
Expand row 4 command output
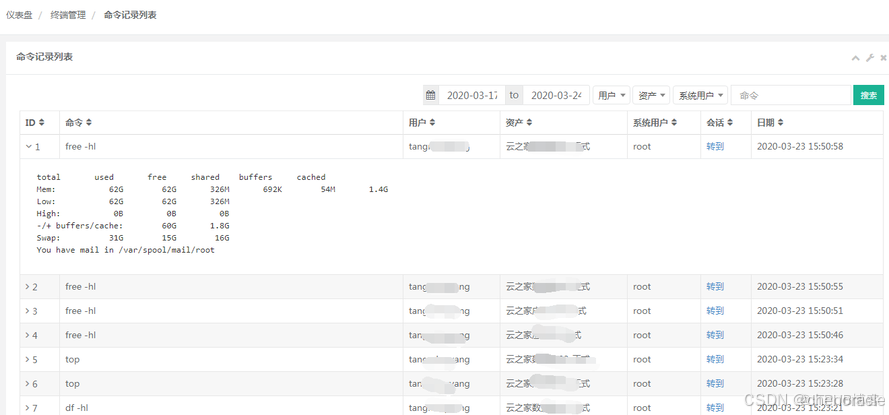(27, 335)
